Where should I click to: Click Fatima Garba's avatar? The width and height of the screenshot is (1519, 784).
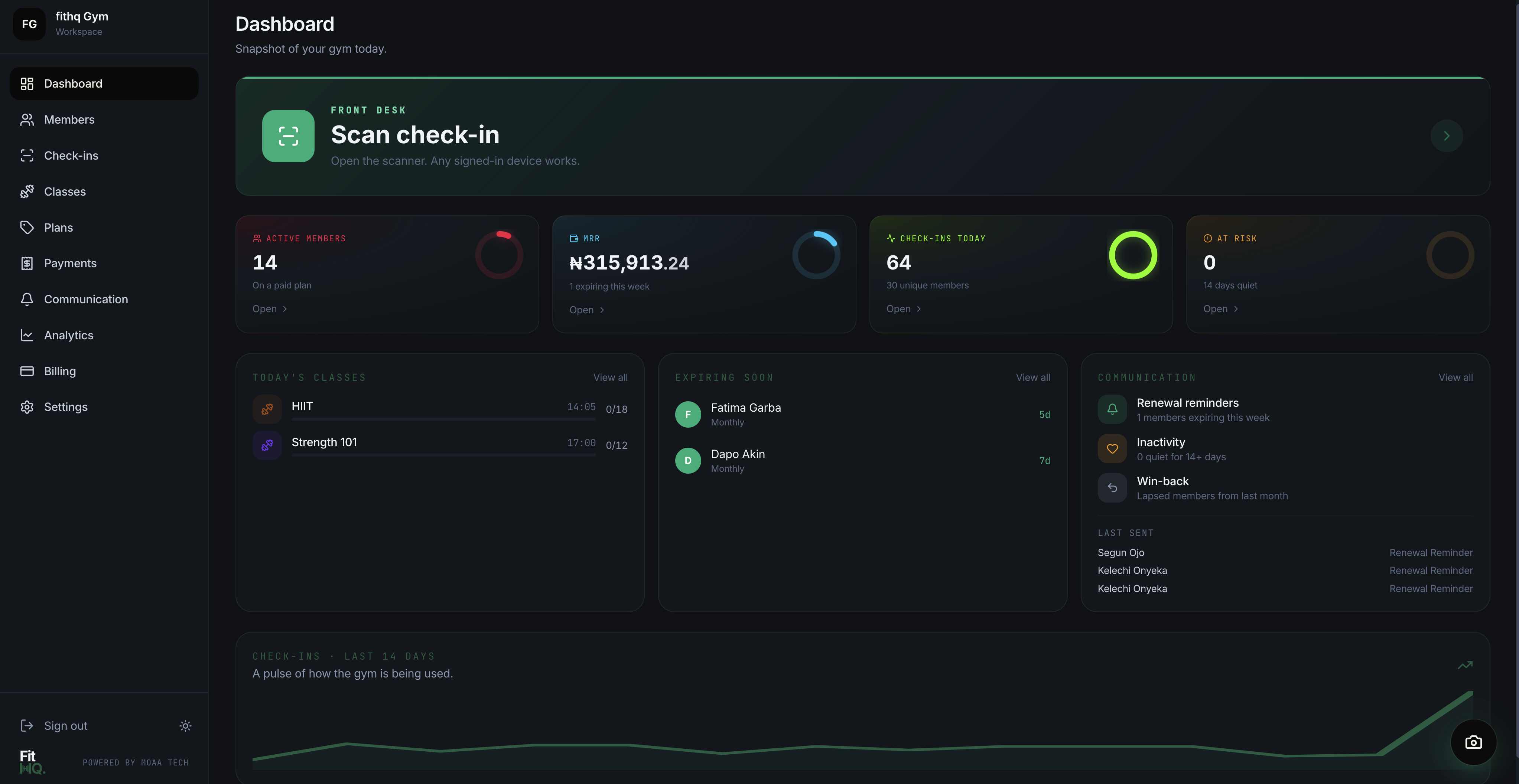click(x=687, y=414)
